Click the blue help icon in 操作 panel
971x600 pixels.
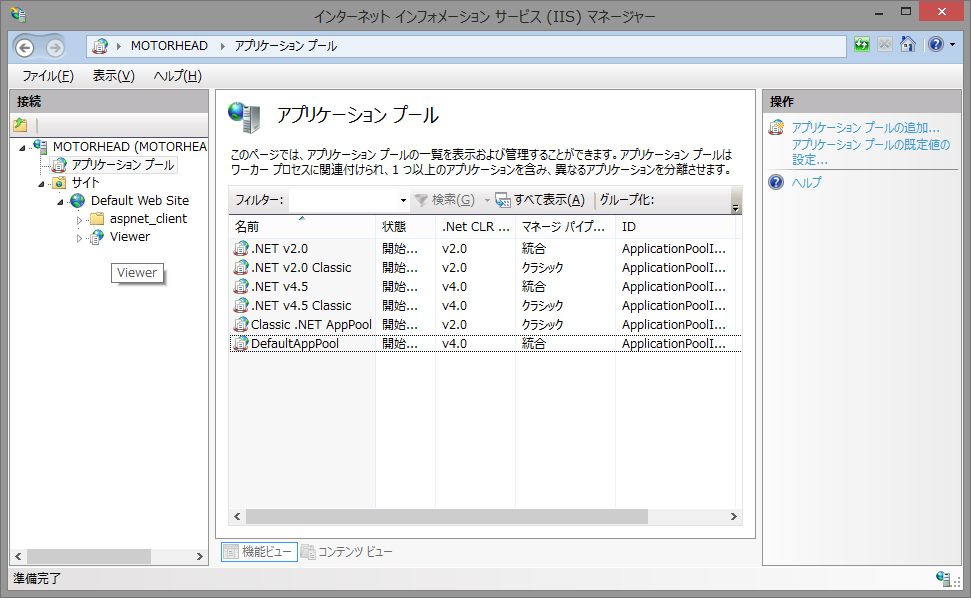[776, 182]
